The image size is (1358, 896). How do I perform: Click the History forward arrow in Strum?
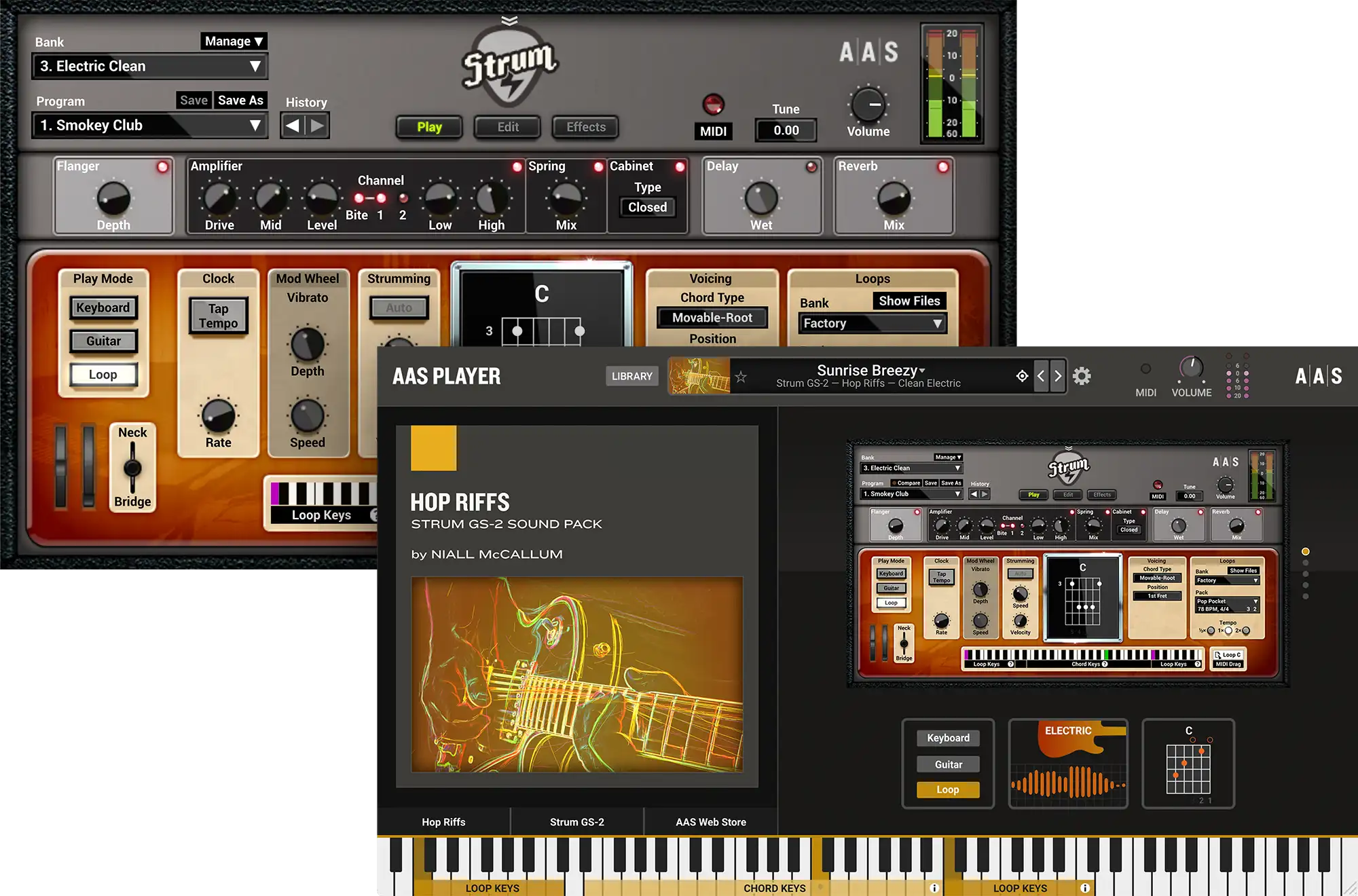[317, 126]
